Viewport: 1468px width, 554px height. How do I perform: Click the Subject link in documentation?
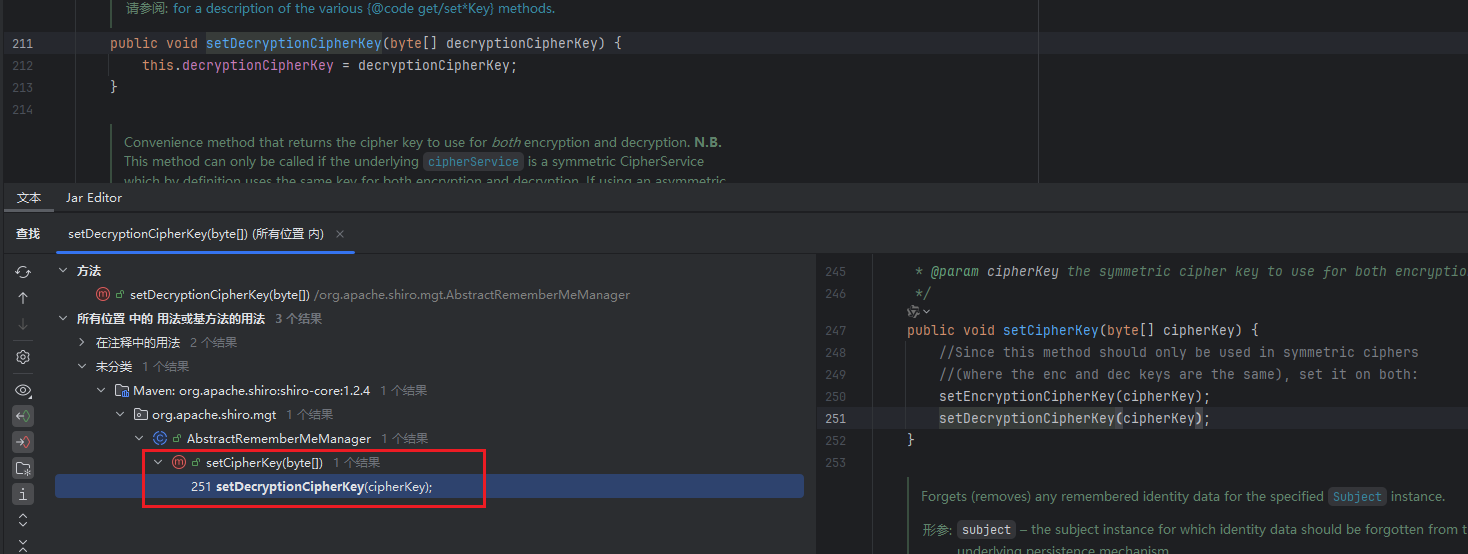coord(1357,497)
